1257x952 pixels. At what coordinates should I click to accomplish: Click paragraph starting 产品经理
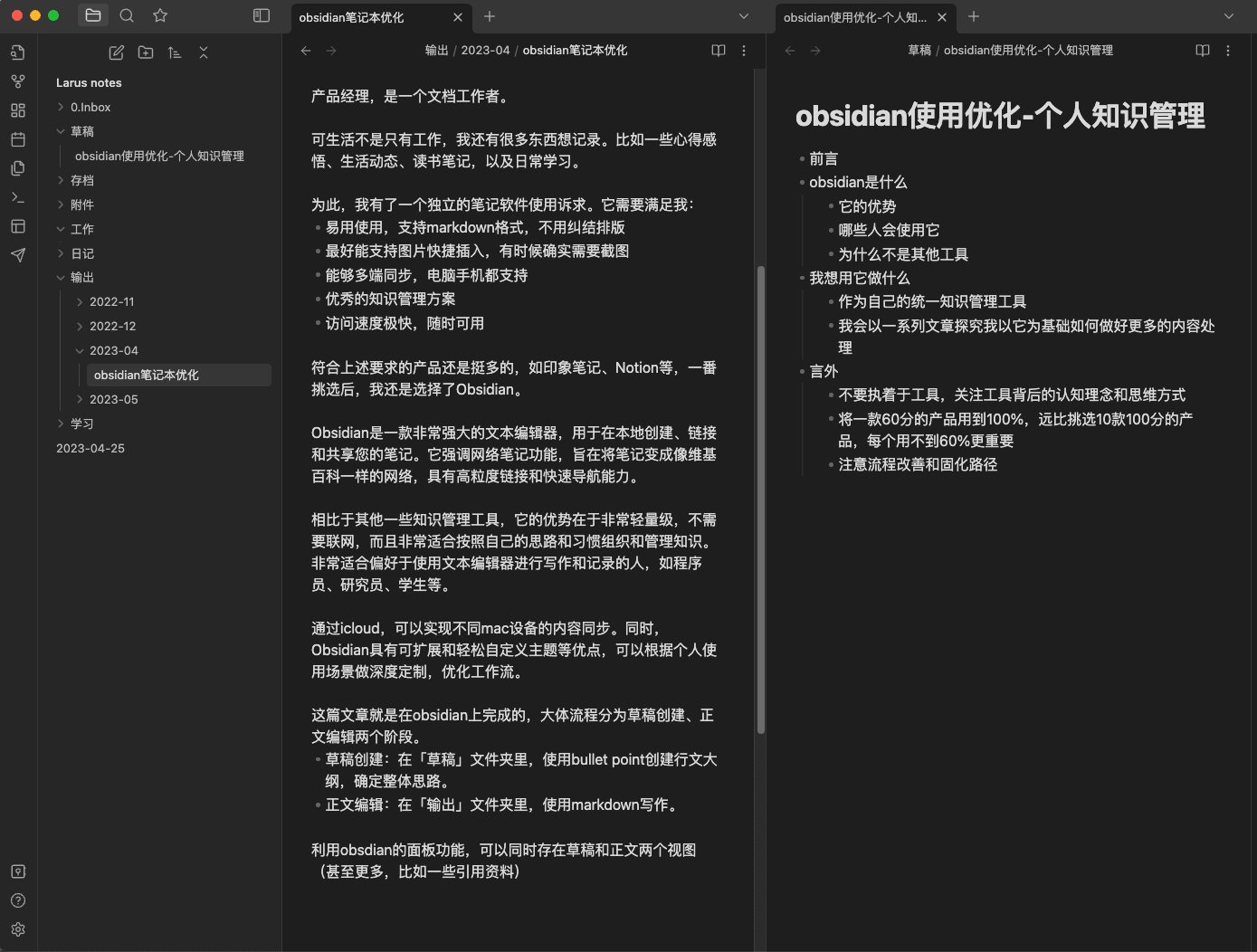(412, 96)
